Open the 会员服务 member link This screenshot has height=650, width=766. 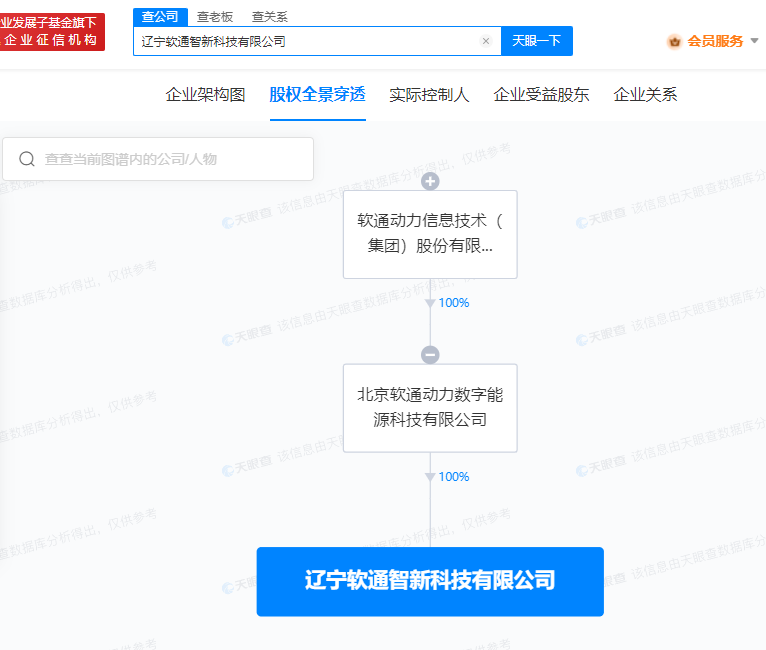point(715,41)
